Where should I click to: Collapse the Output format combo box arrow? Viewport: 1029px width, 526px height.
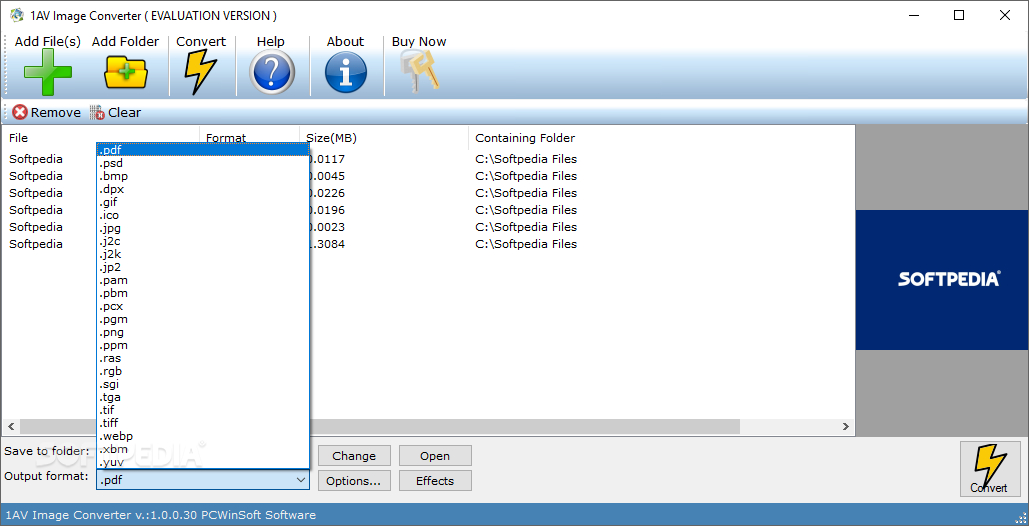coord(301,479)
